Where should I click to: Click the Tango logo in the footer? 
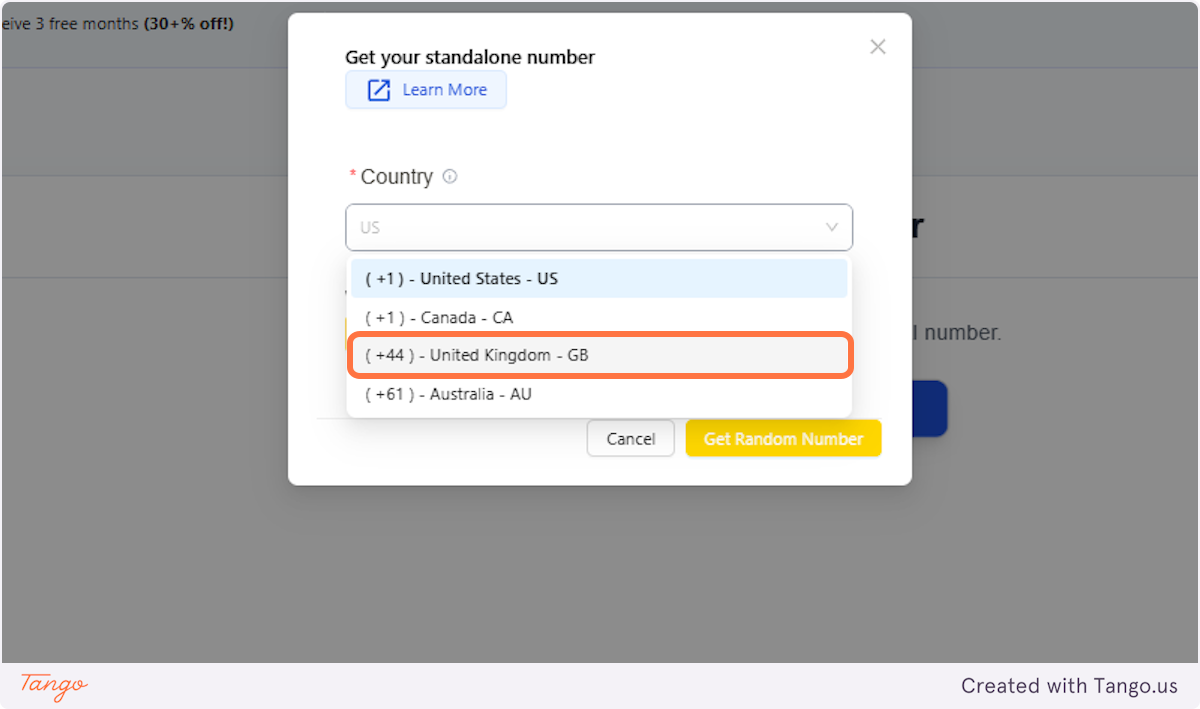point(50,687)
